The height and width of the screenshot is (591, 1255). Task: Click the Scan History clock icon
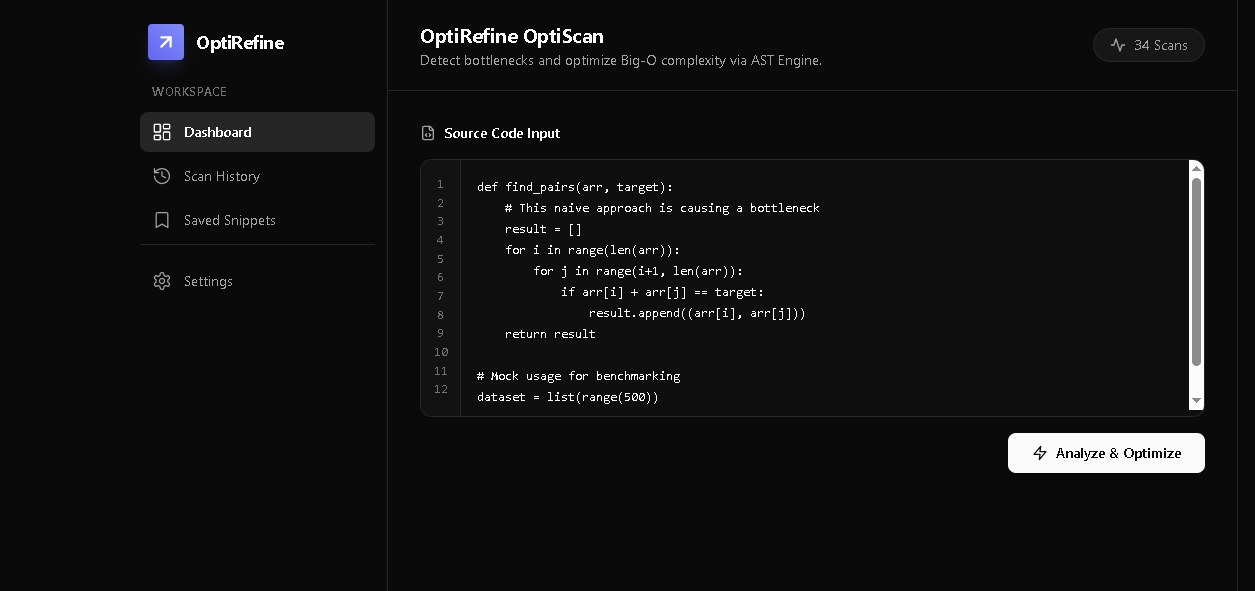click(x=162, y=176)
